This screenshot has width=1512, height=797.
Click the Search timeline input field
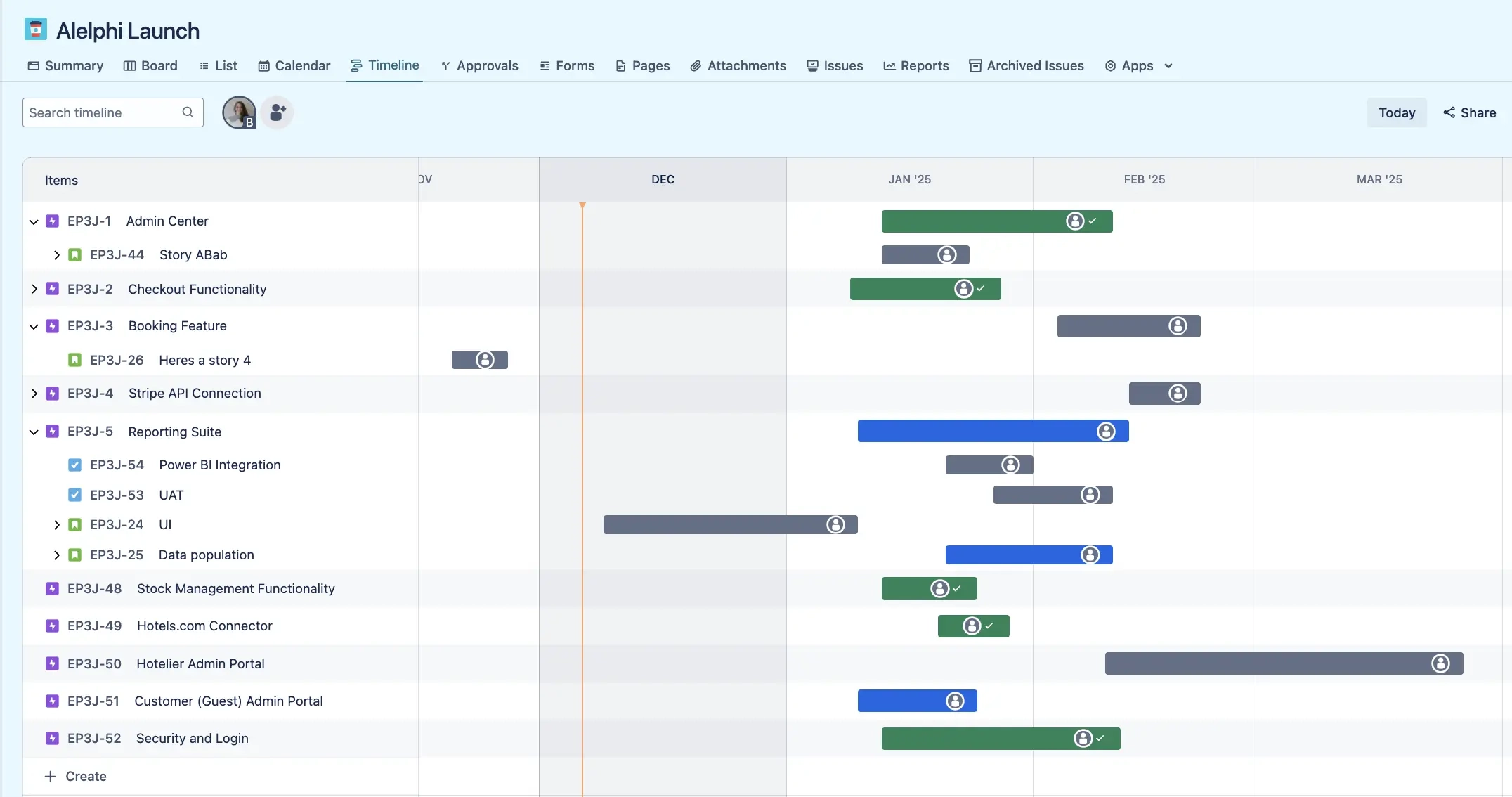tap(98, 112)
